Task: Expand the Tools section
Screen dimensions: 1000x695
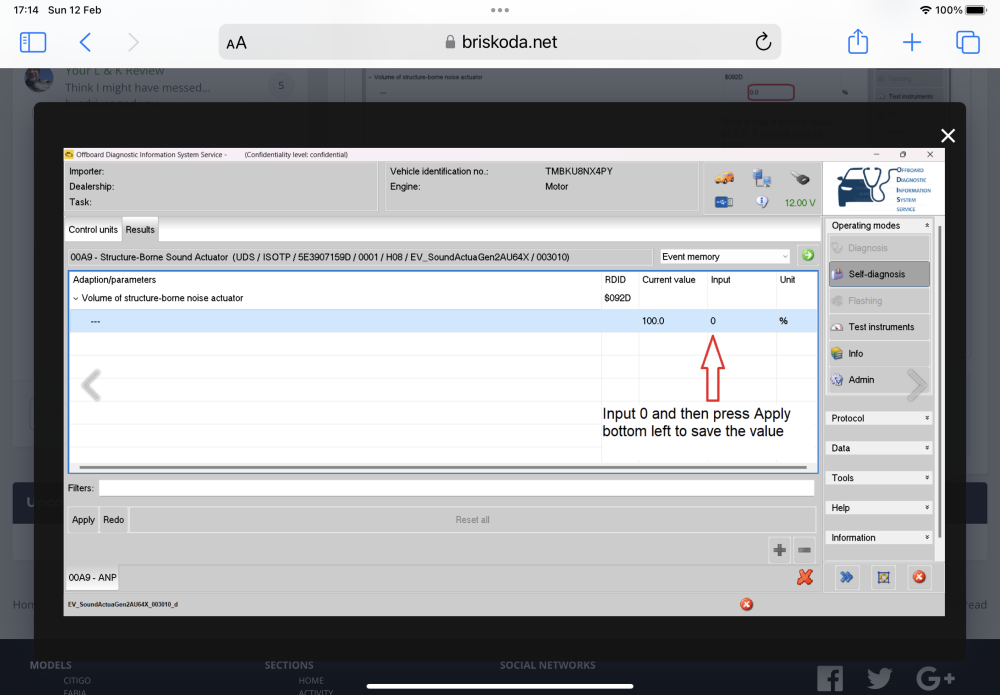Action: 880,478
